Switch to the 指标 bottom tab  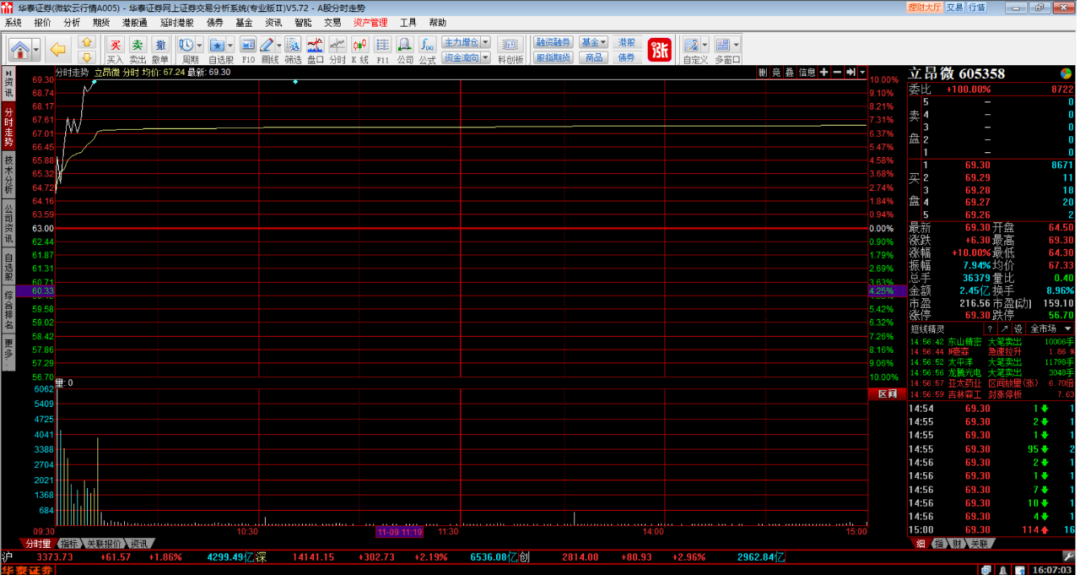pyautogui.click(x=70, y=544)
